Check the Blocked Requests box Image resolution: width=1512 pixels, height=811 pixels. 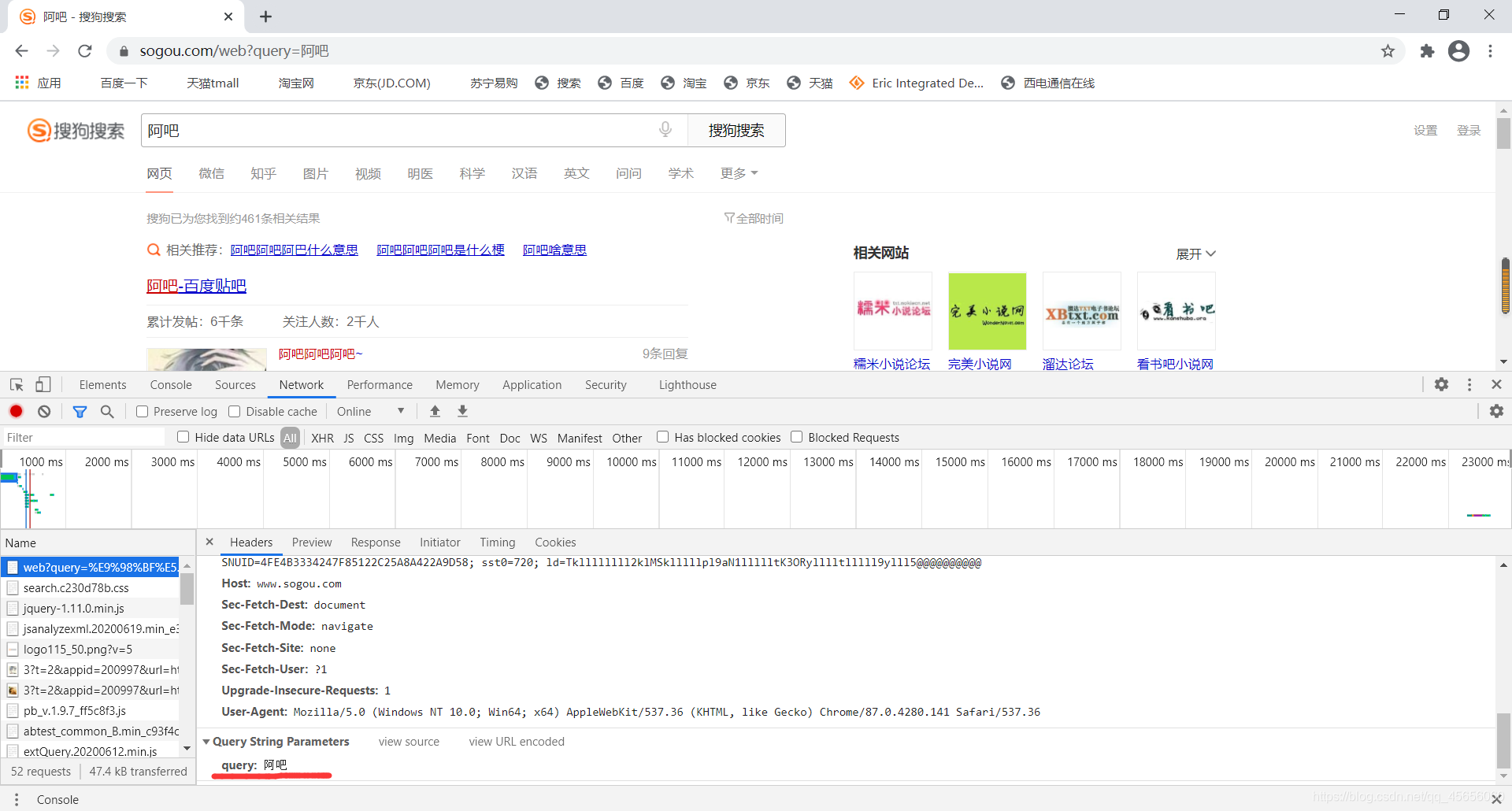coord(797,437)
